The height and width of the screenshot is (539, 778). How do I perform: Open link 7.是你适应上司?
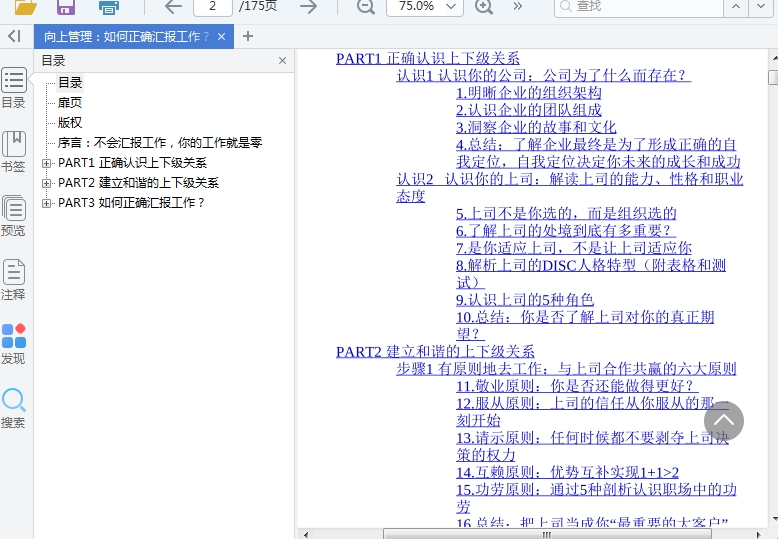pyautogui.click(x=574, y=248)
